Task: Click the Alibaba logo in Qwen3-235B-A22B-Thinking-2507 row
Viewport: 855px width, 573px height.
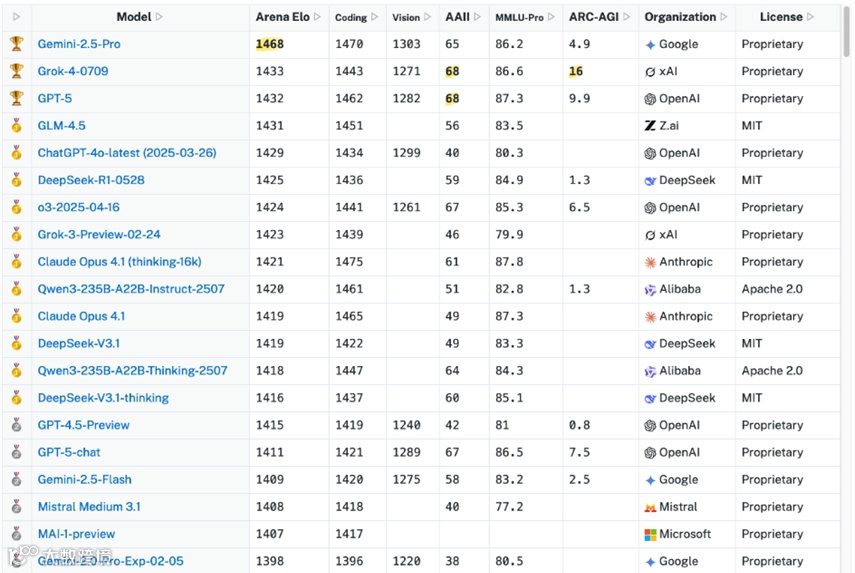Action: click(650, 371)
